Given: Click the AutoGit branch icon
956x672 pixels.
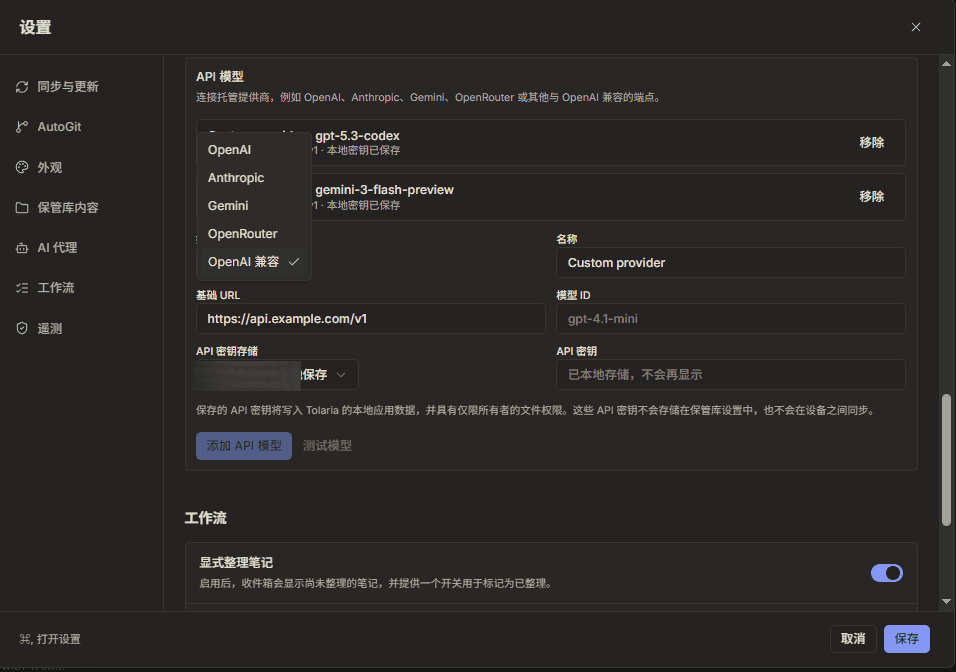Looking at the screenshot, I should pyautogui.click(x=22, y=127).
